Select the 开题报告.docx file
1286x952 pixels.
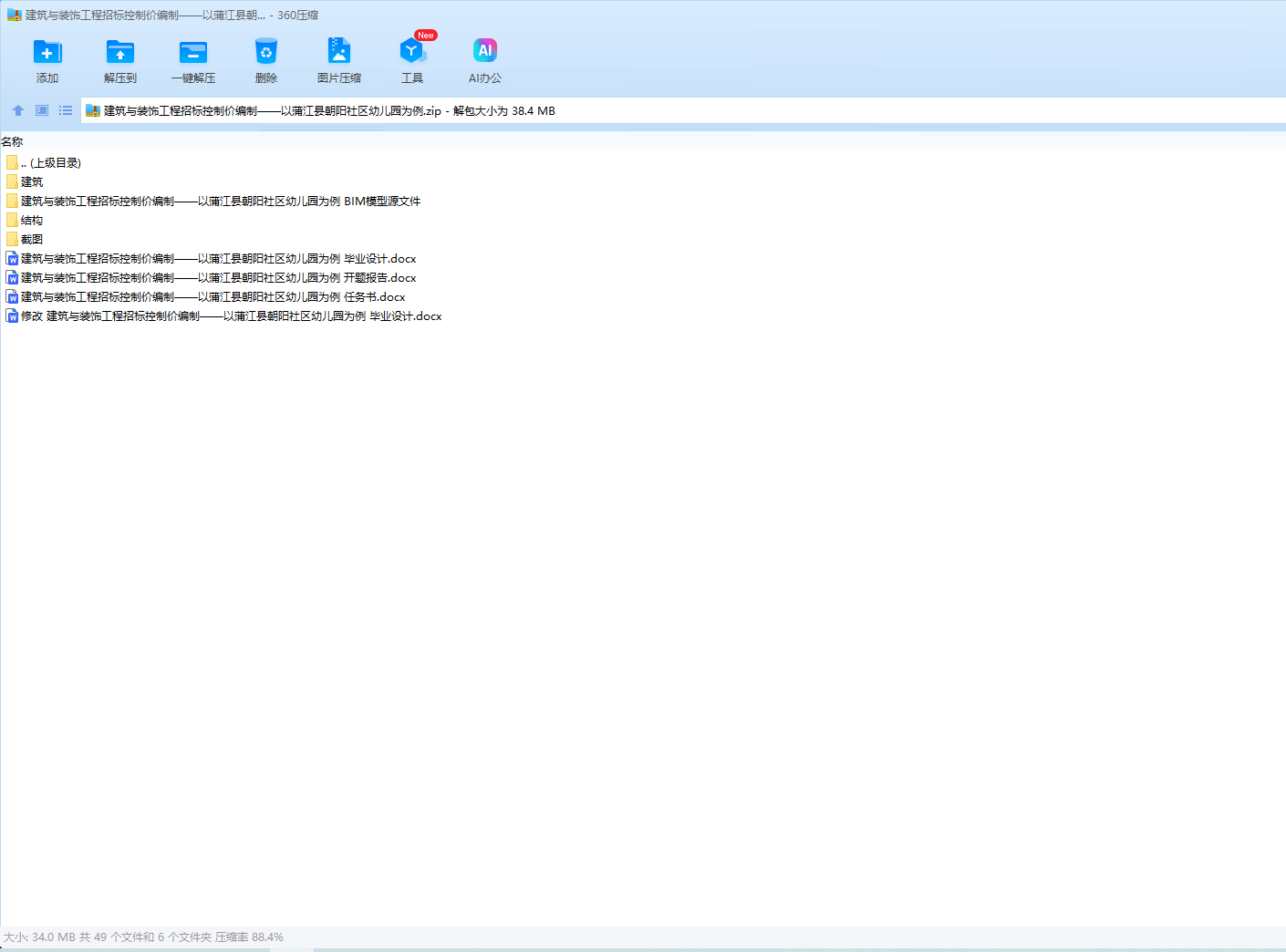coord(218,277)
